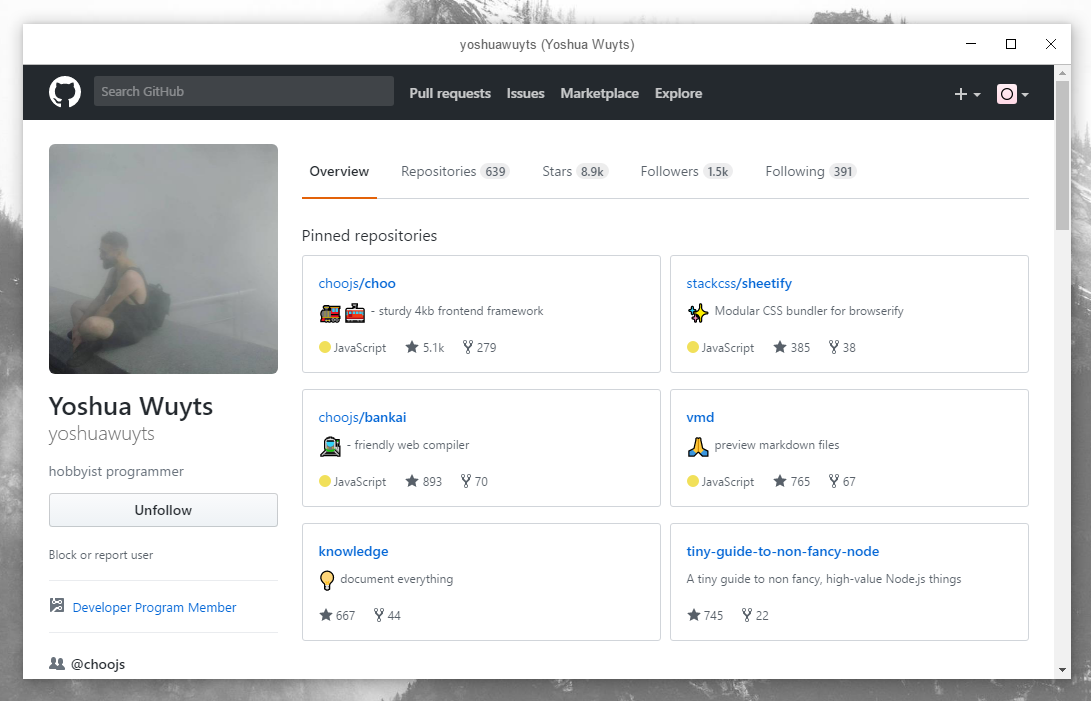
Task: Open the knowledge repository
Action: (x=353, y=551)
